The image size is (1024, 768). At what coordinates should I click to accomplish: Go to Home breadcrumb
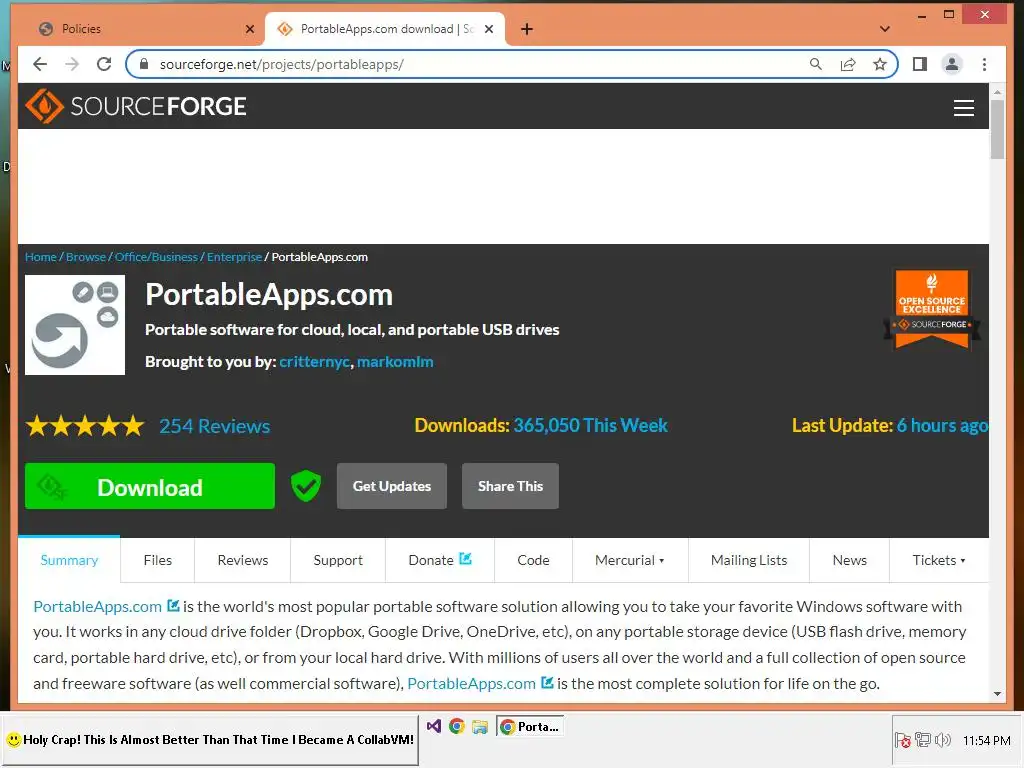pos(40,257)
